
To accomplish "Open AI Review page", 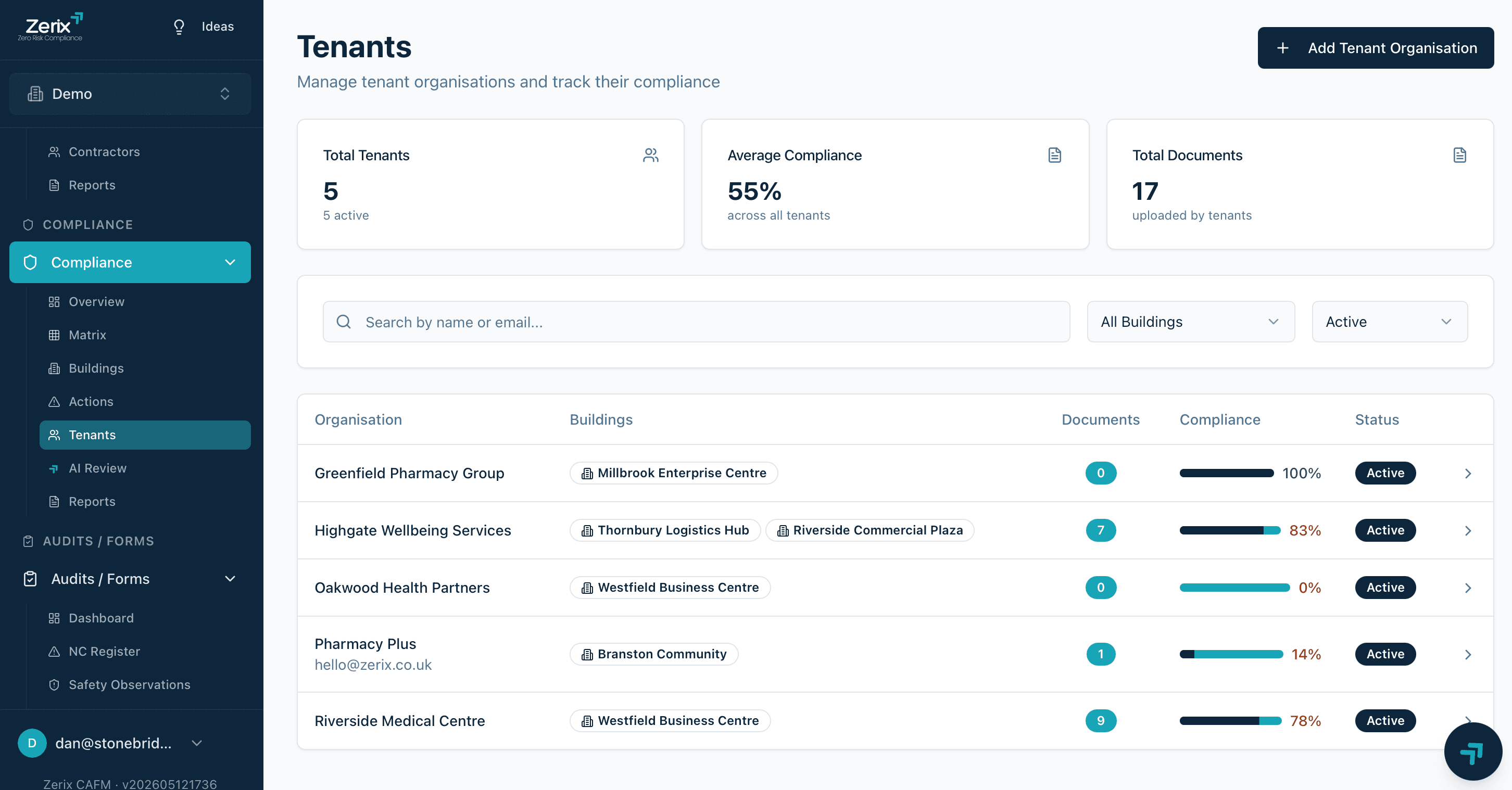I will point(145,468).
